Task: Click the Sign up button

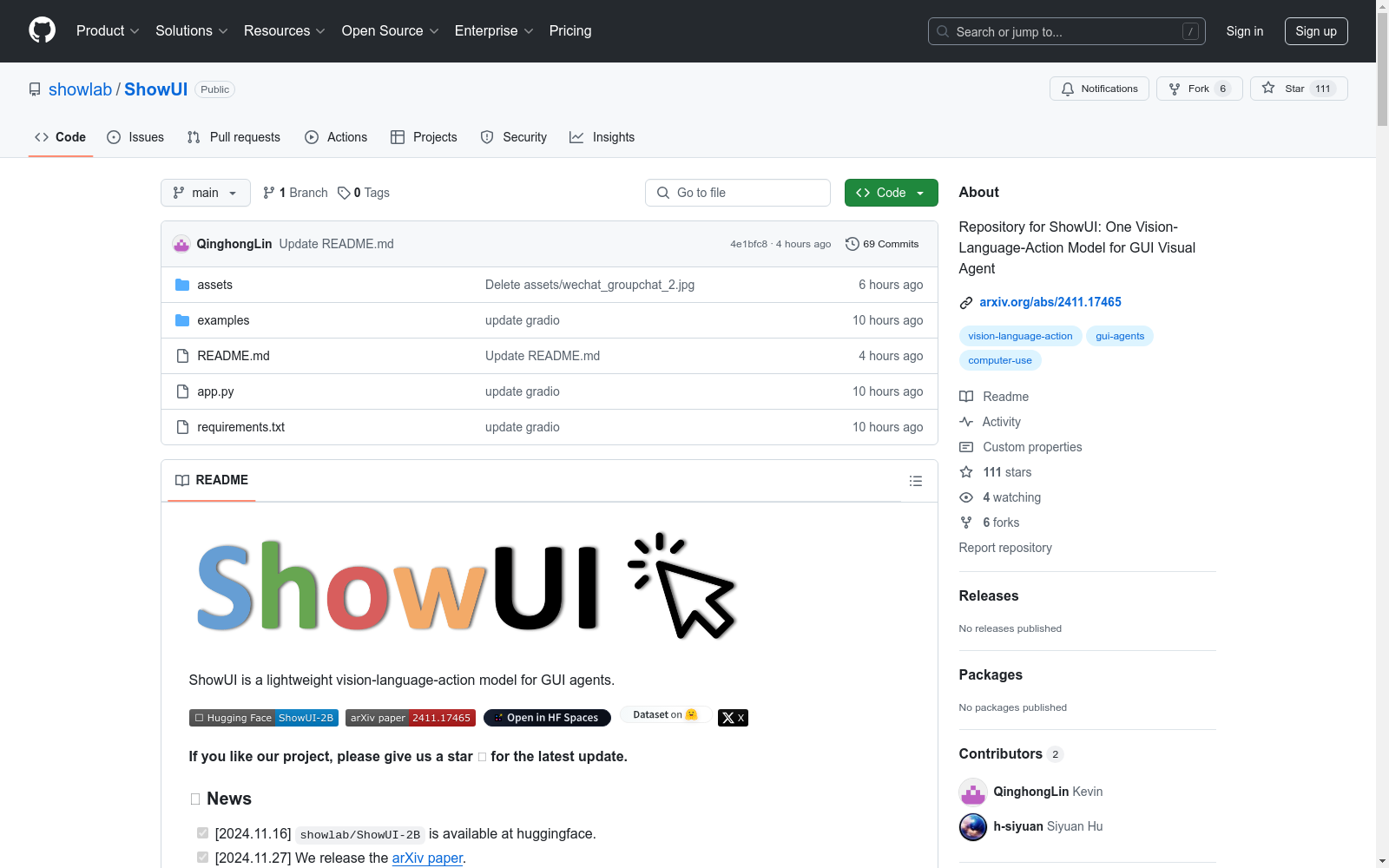Action: click(1316, 31)
